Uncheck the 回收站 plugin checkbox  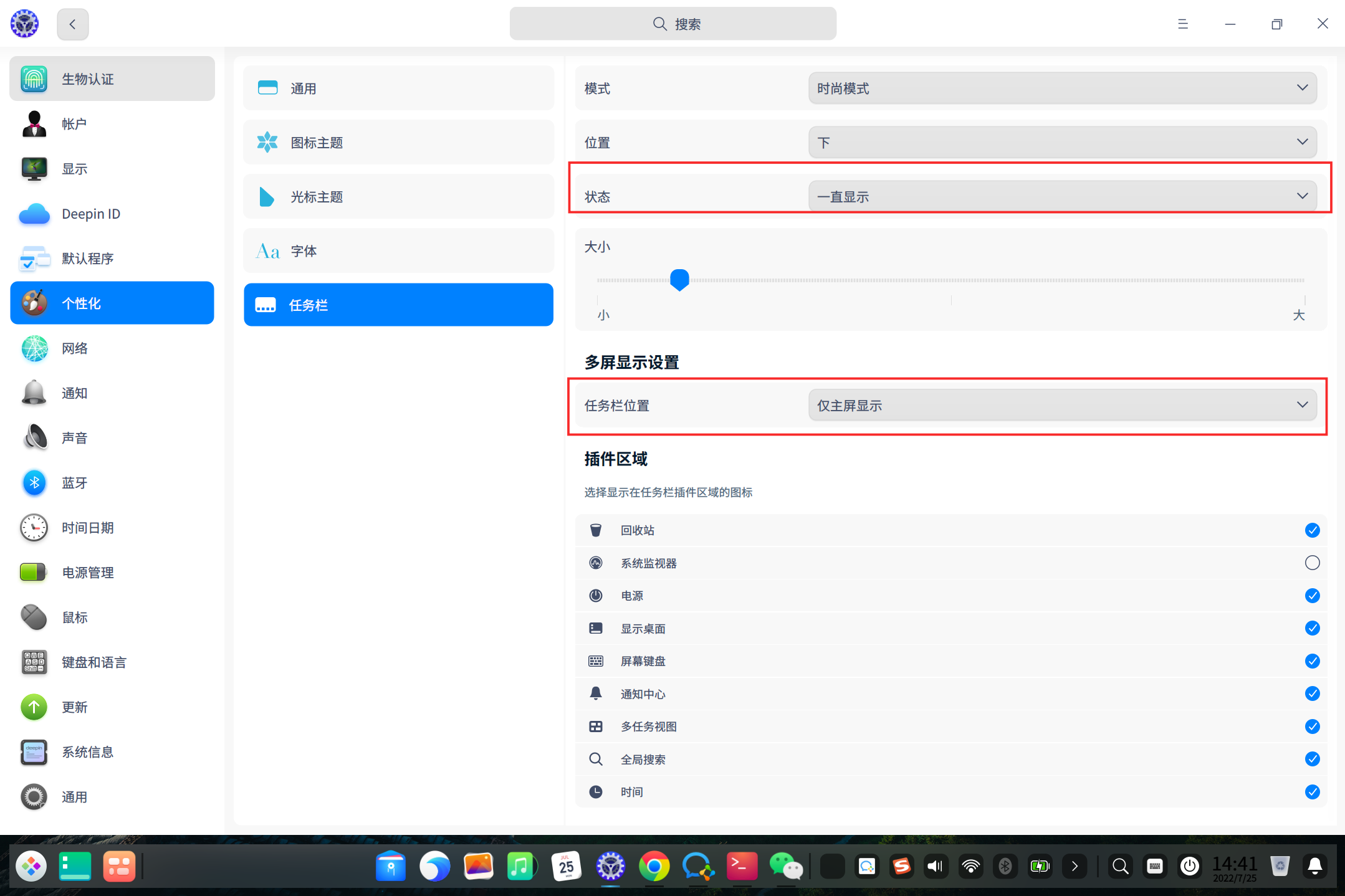click(1312, 530)
